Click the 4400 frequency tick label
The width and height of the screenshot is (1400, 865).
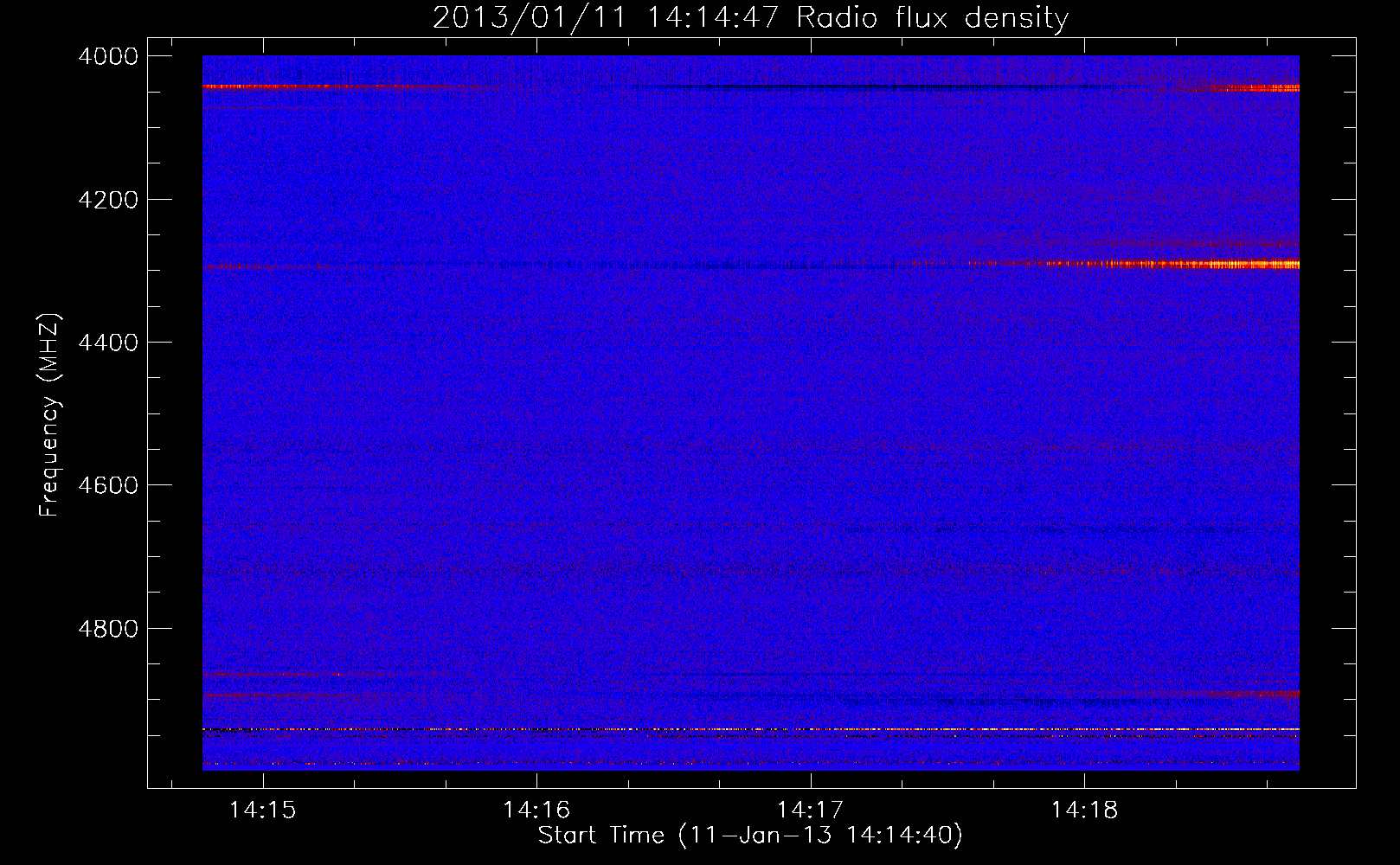coord(108,343)
